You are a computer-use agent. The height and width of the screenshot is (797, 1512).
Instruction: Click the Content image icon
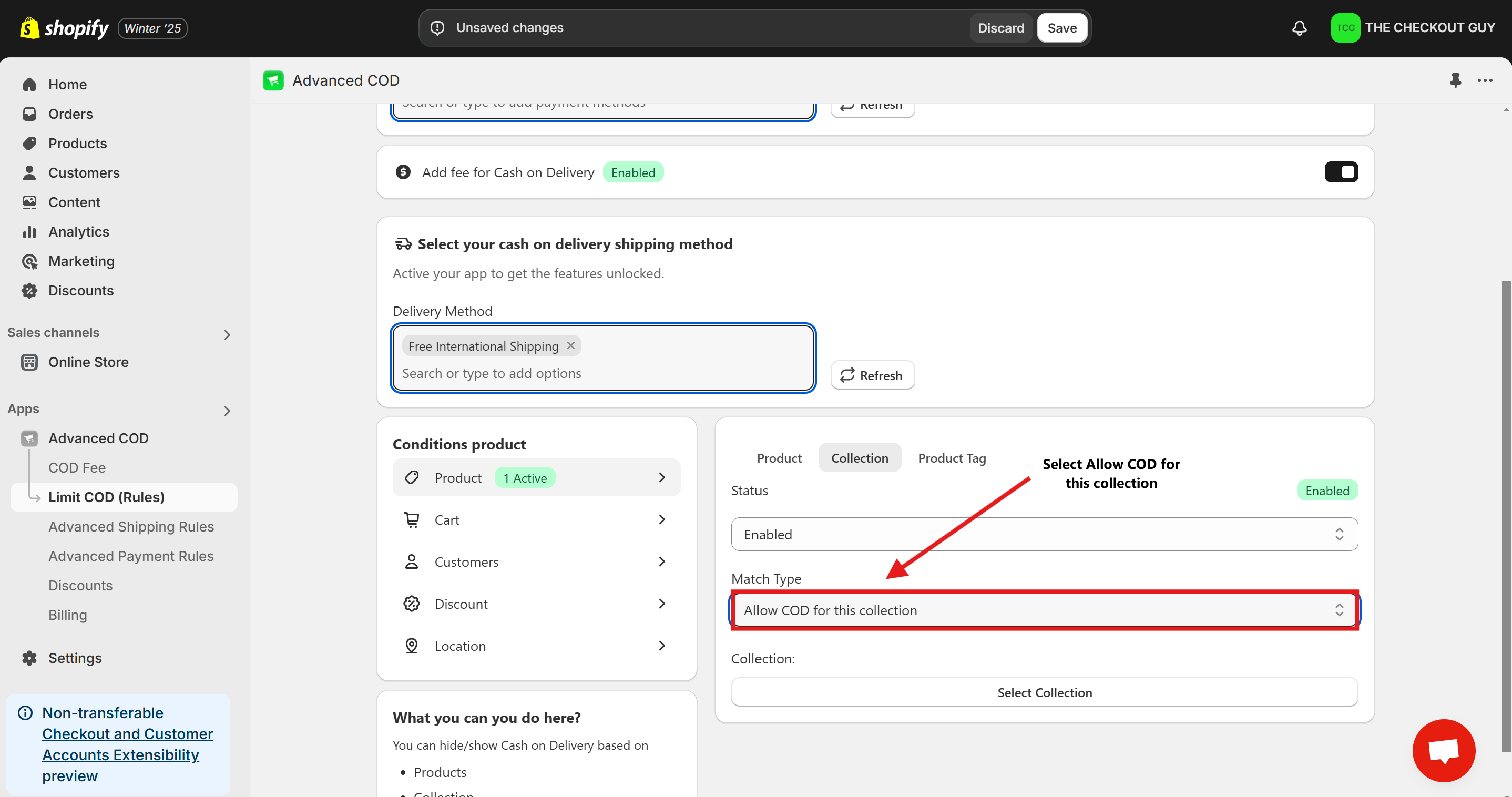click(29, 202)
